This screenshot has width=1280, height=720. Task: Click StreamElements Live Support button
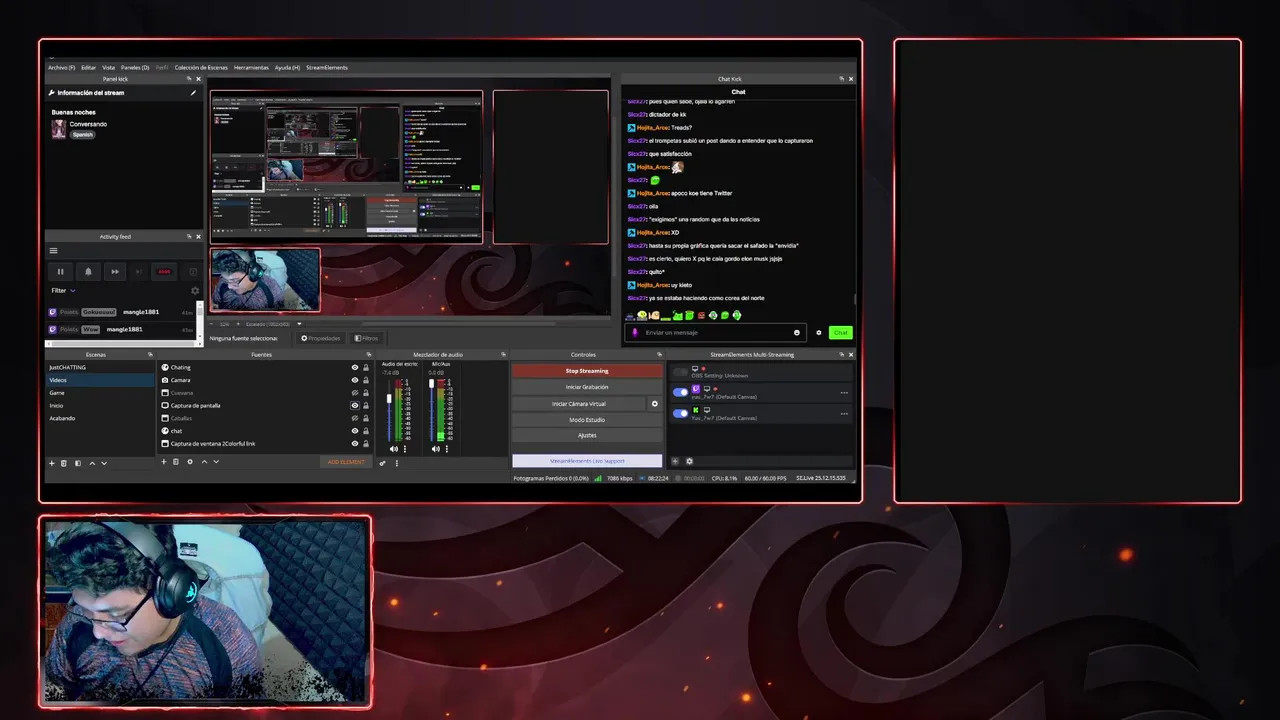point(587,461)
